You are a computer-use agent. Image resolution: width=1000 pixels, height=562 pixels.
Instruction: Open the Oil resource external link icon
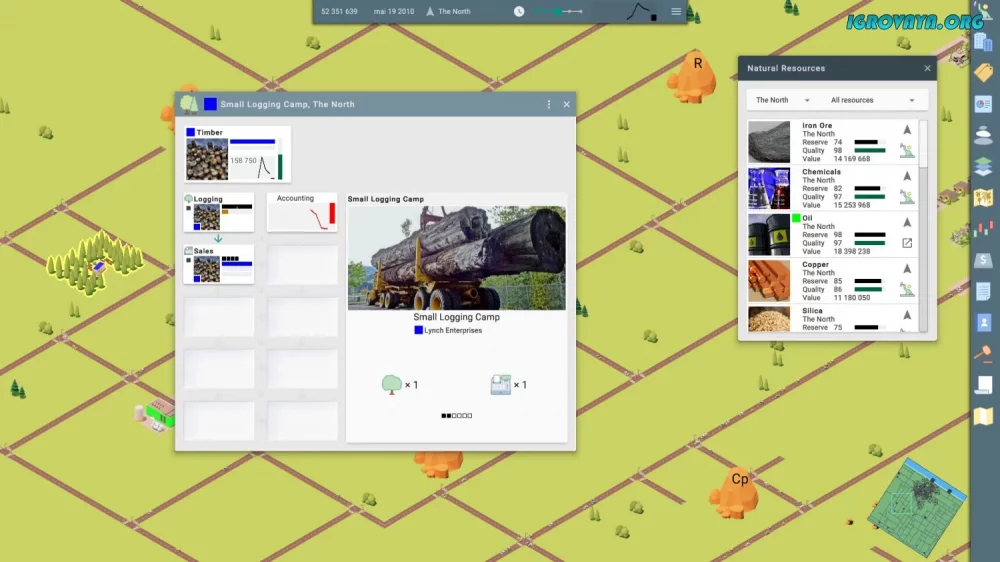coord(907,243)
